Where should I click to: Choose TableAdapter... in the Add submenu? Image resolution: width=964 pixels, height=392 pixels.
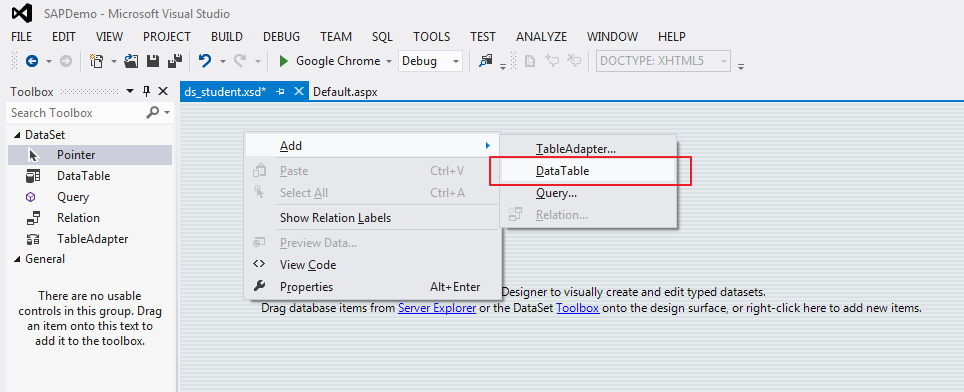coord(589,149)
